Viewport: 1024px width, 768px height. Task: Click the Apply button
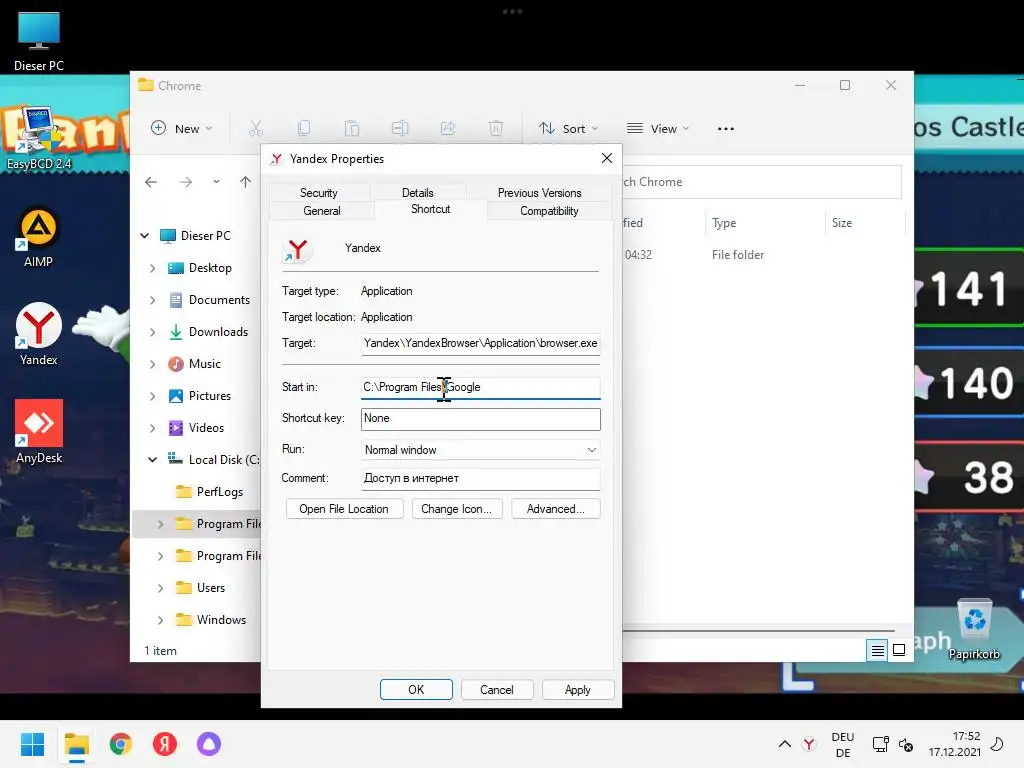click(578, 690)
